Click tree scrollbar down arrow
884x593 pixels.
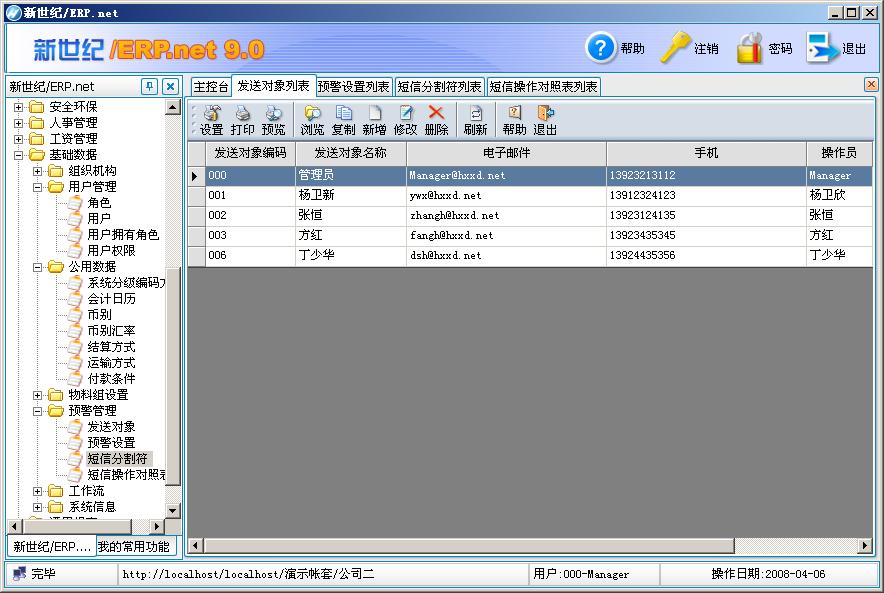point(173,510)
